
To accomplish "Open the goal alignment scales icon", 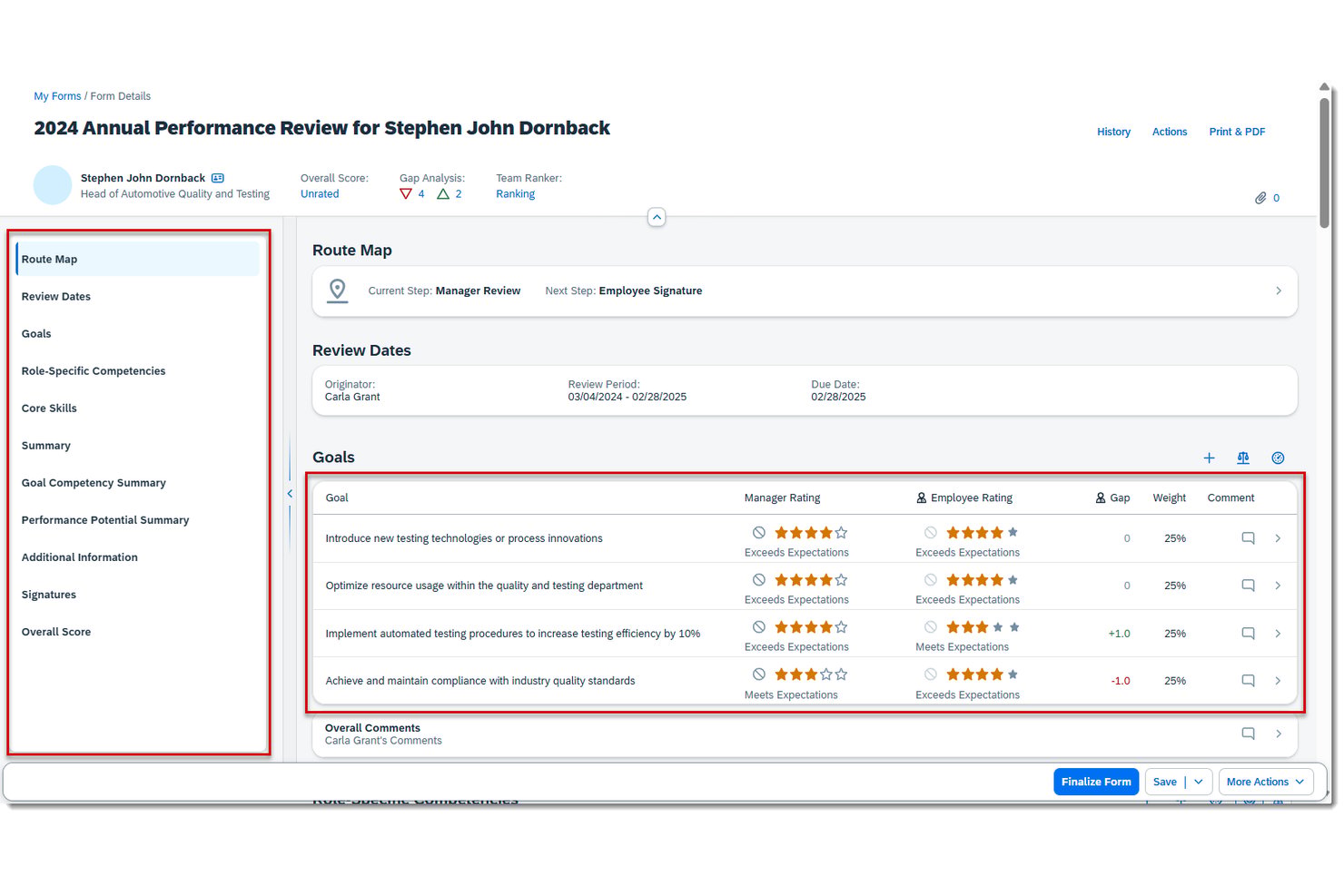I will (x=1243, y=458).
